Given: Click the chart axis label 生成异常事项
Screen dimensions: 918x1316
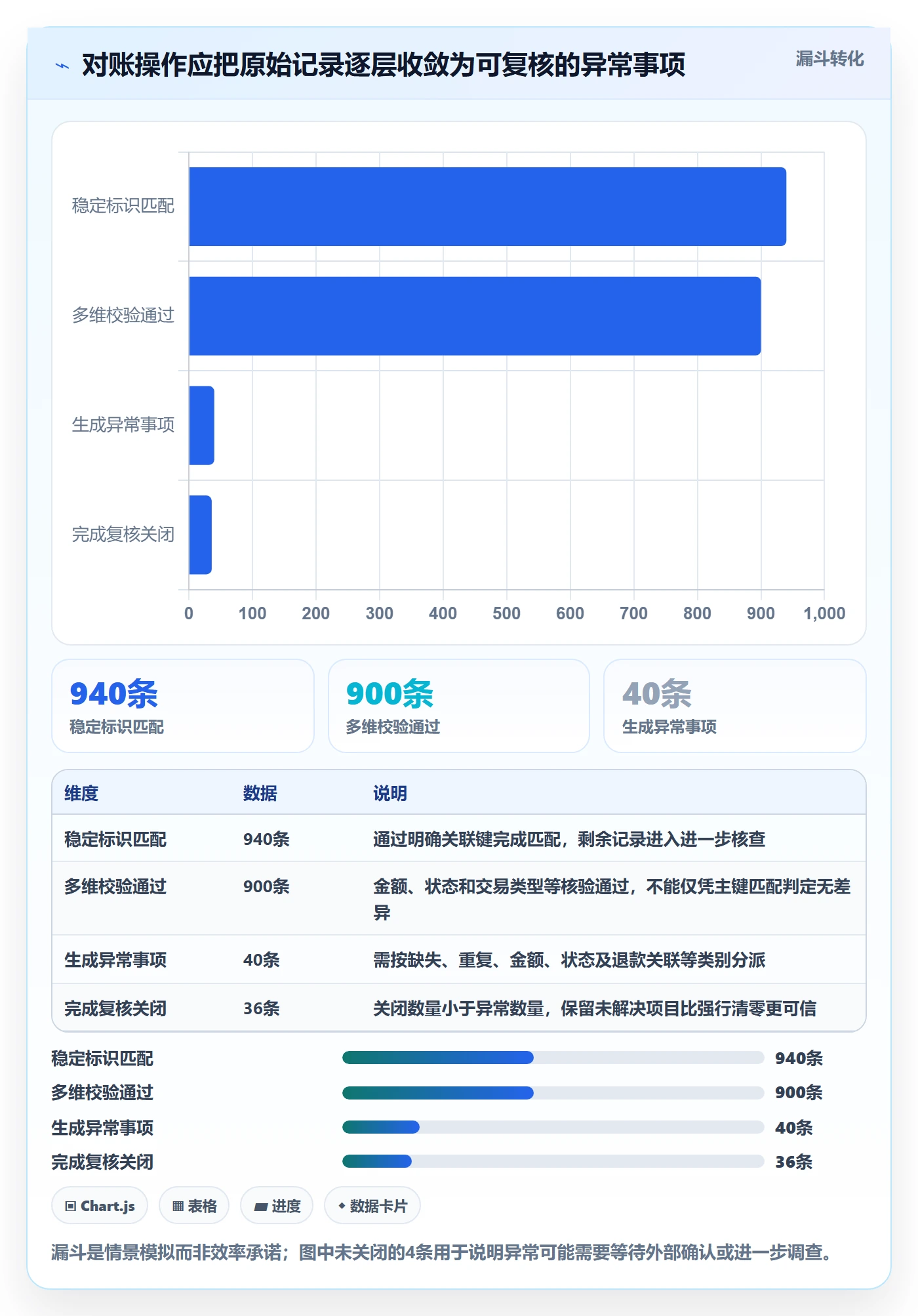Looking at the screenshot, I should click(x=123, y=425).
